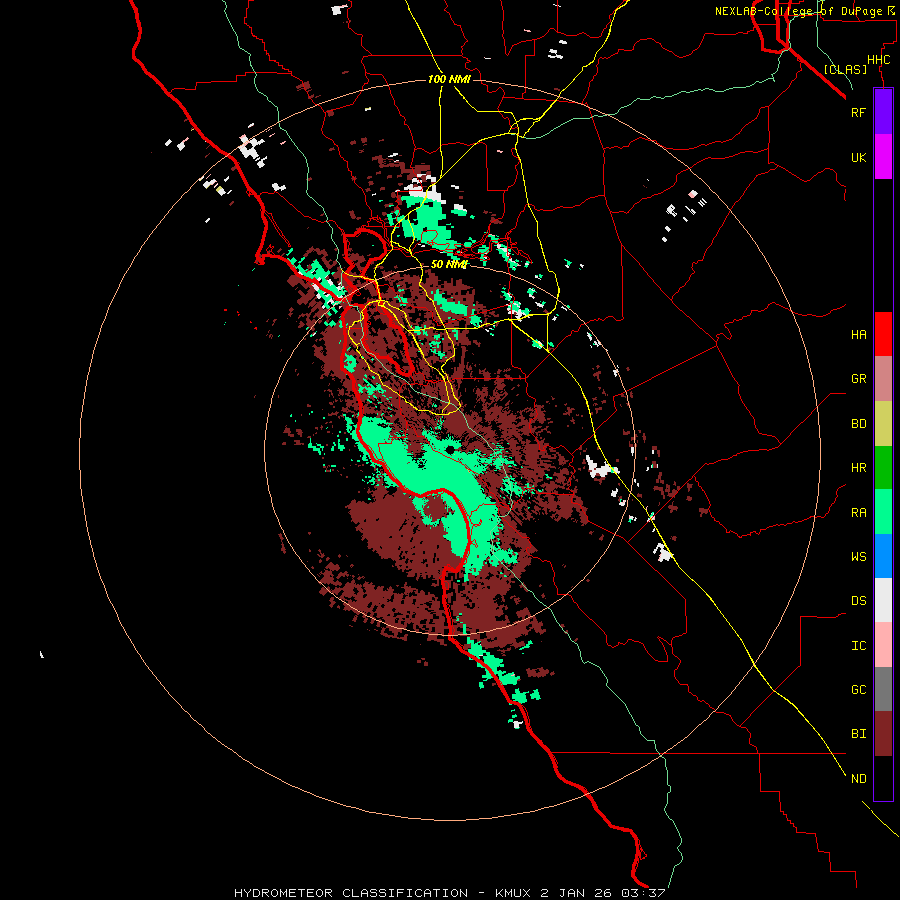Screen dimensions: 900x900
Task: Click the BI brown legend swatch
Action: point(883,734)
